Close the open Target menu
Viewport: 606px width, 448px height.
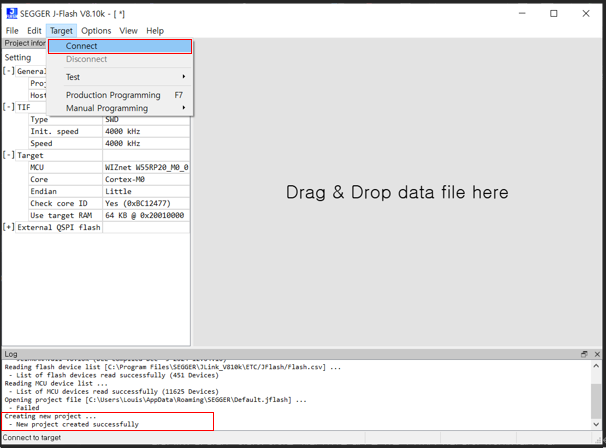coord(61,31)
